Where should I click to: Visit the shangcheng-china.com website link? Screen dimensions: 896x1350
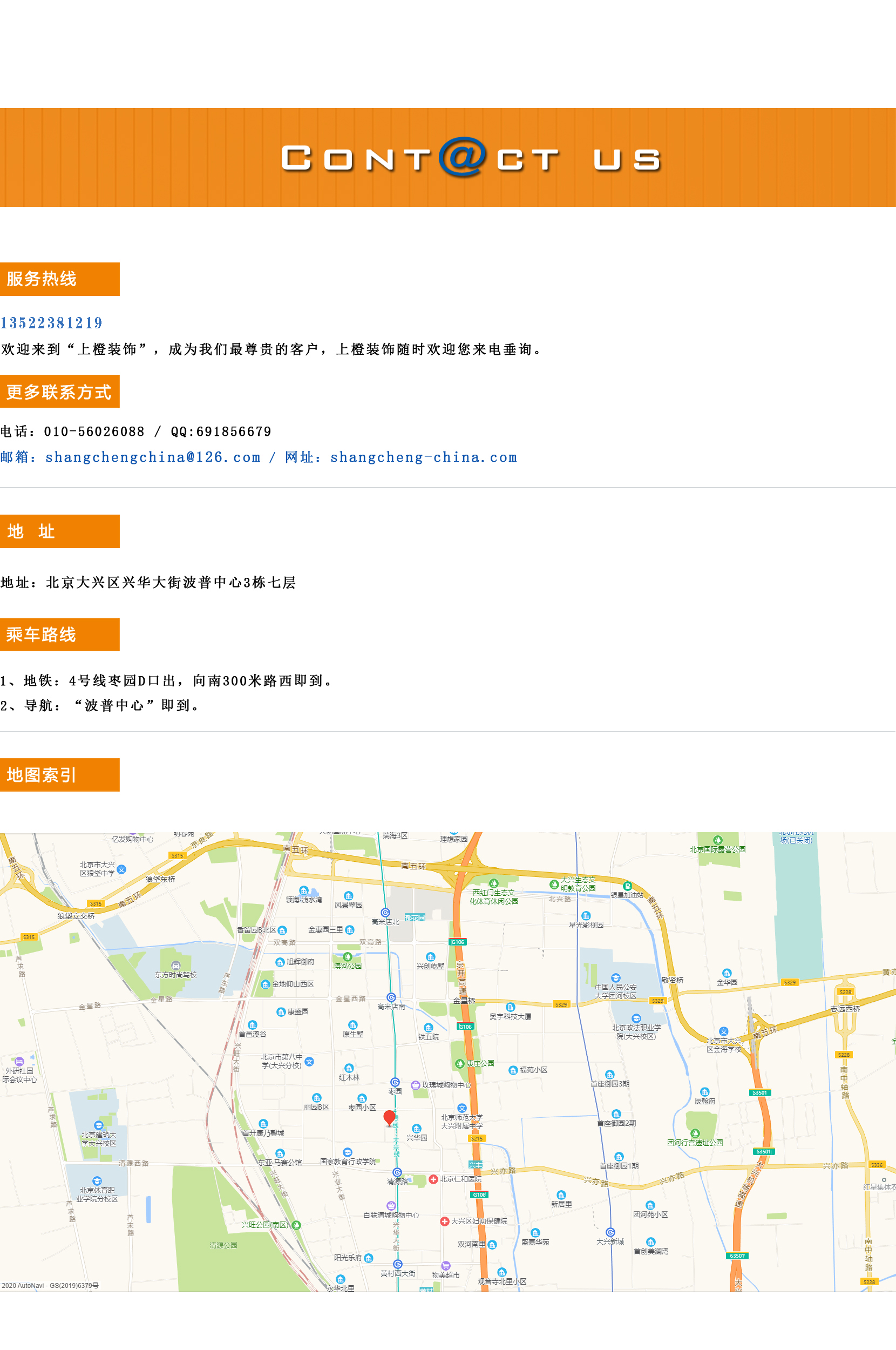point(423,457)
